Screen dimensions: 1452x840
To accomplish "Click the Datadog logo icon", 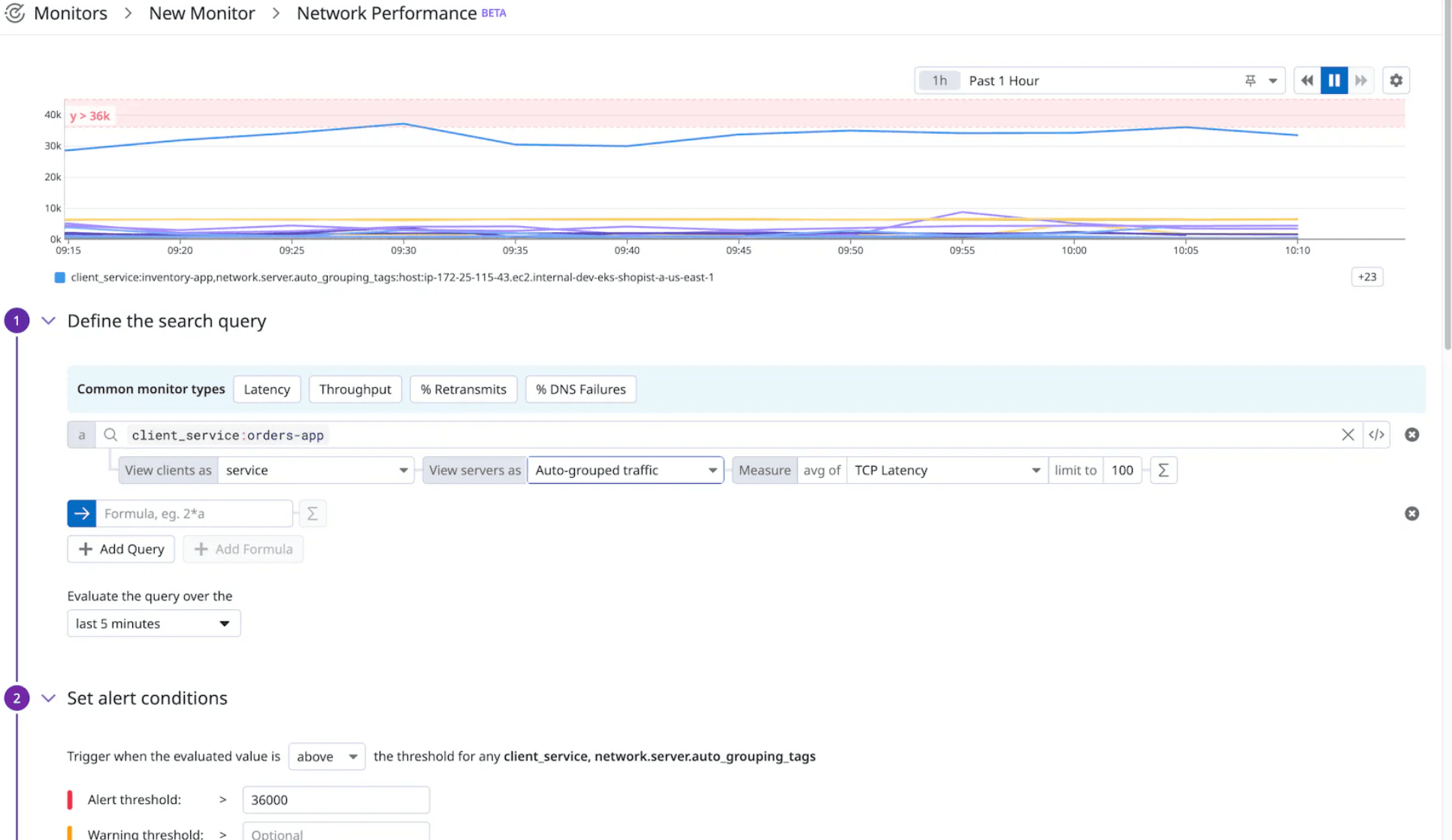I will (15, 14).
